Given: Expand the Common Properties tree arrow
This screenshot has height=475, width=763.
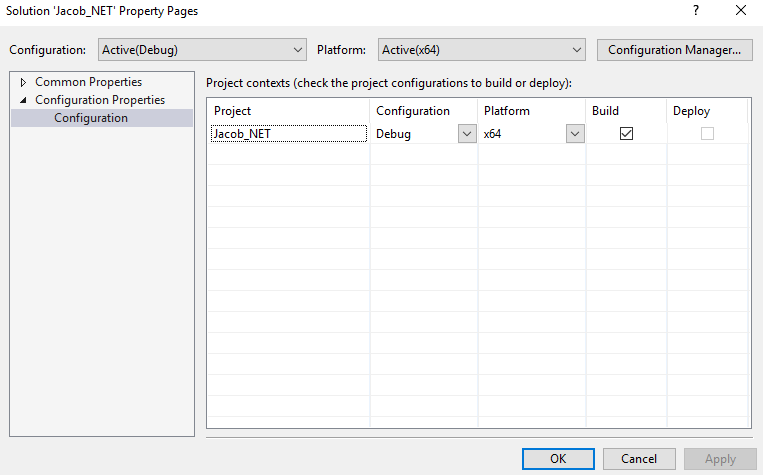Looking at the screenshot, I should click(23, 82).
